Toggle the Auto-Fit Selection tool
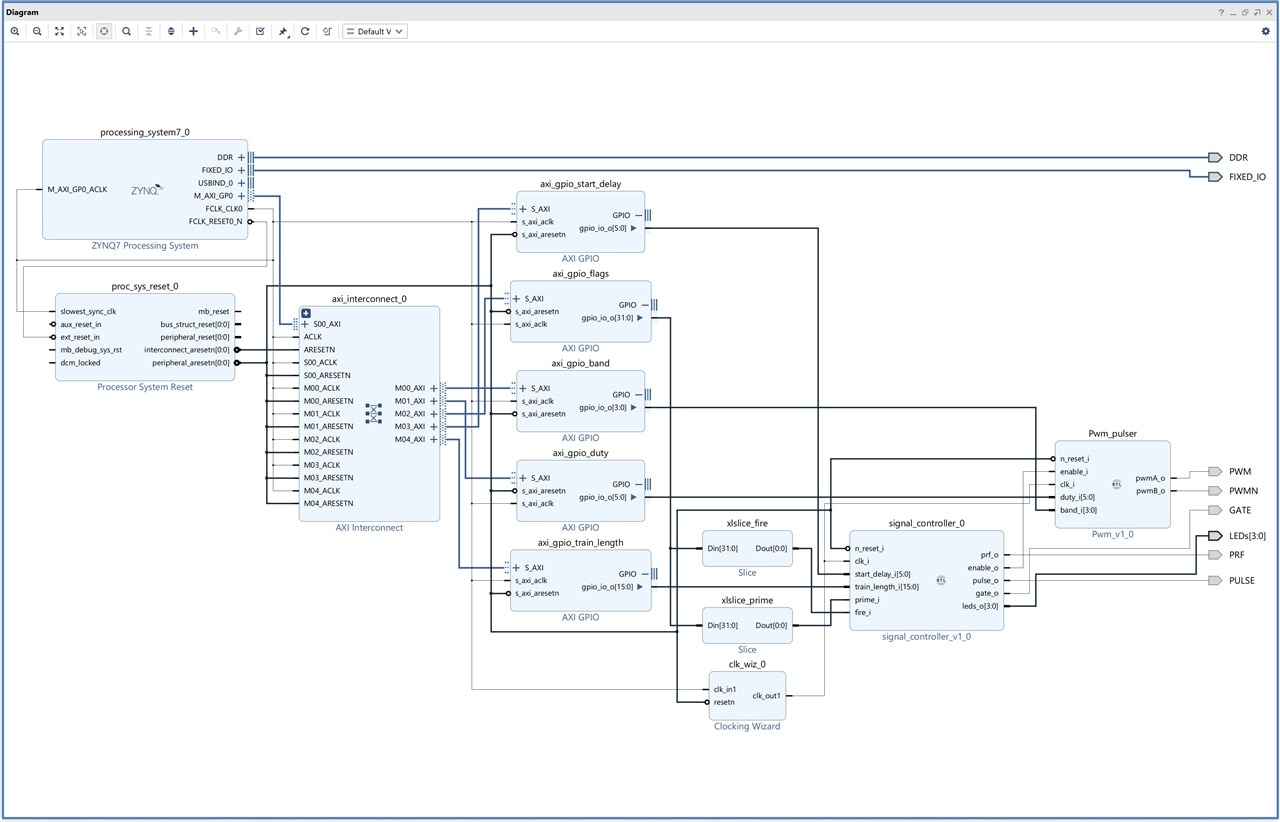The image size is (1280, 822). [x=104, y=31]
